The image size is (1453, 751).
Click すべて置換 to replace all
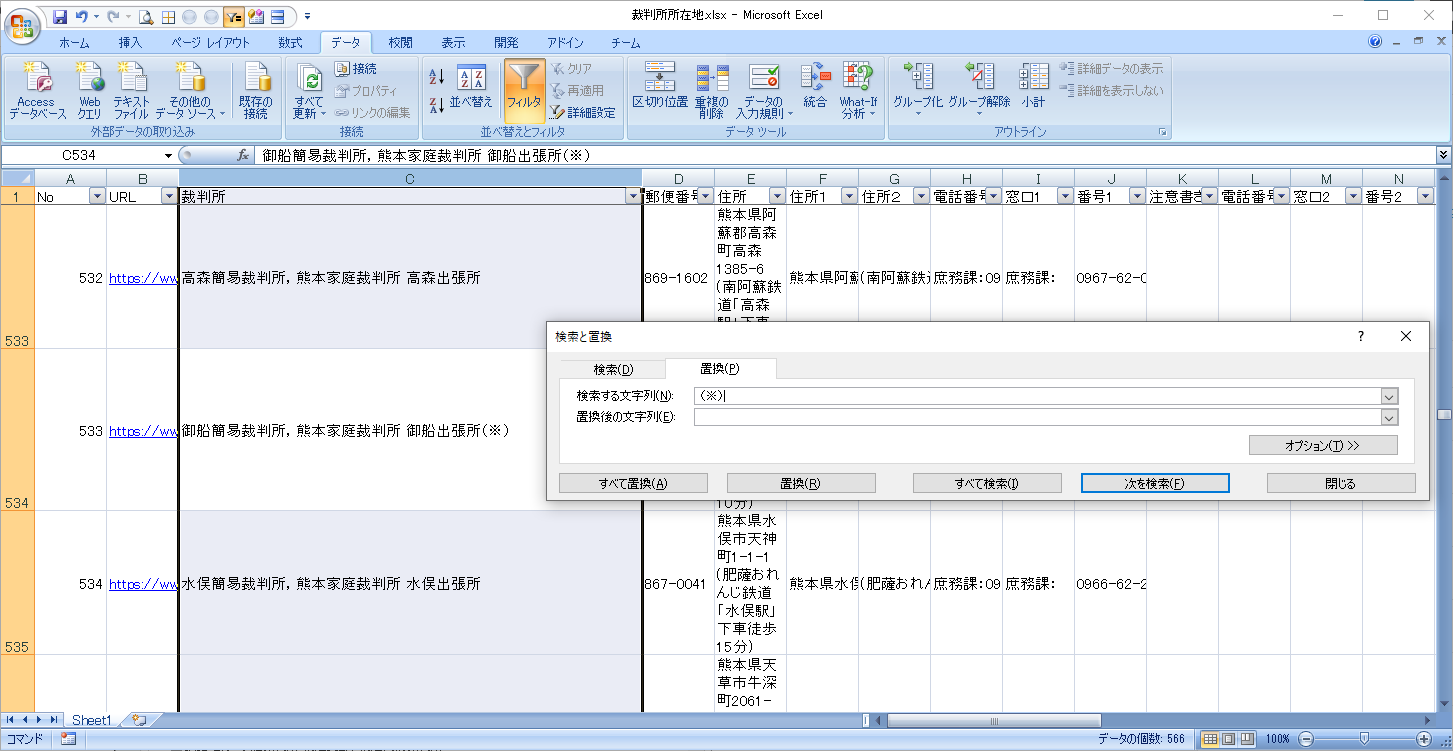click(x=633, y=484)
